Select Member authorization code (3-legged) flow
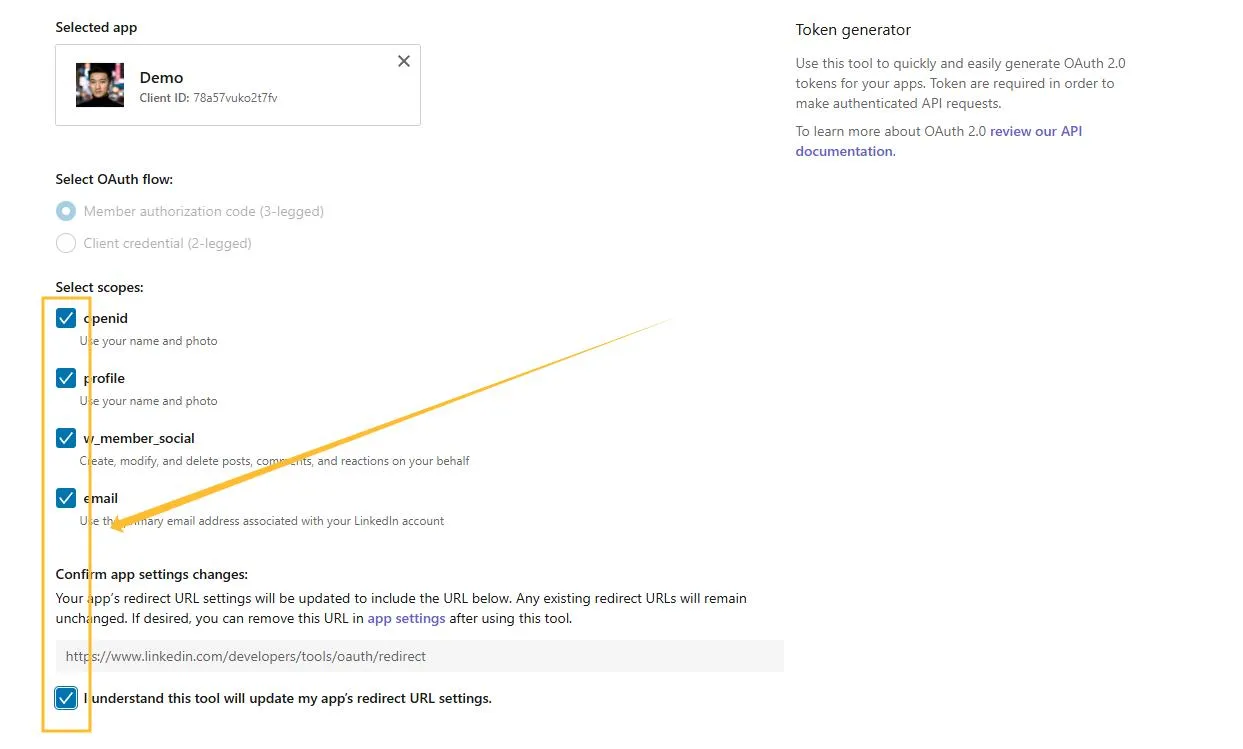 (x=65, y=211)
